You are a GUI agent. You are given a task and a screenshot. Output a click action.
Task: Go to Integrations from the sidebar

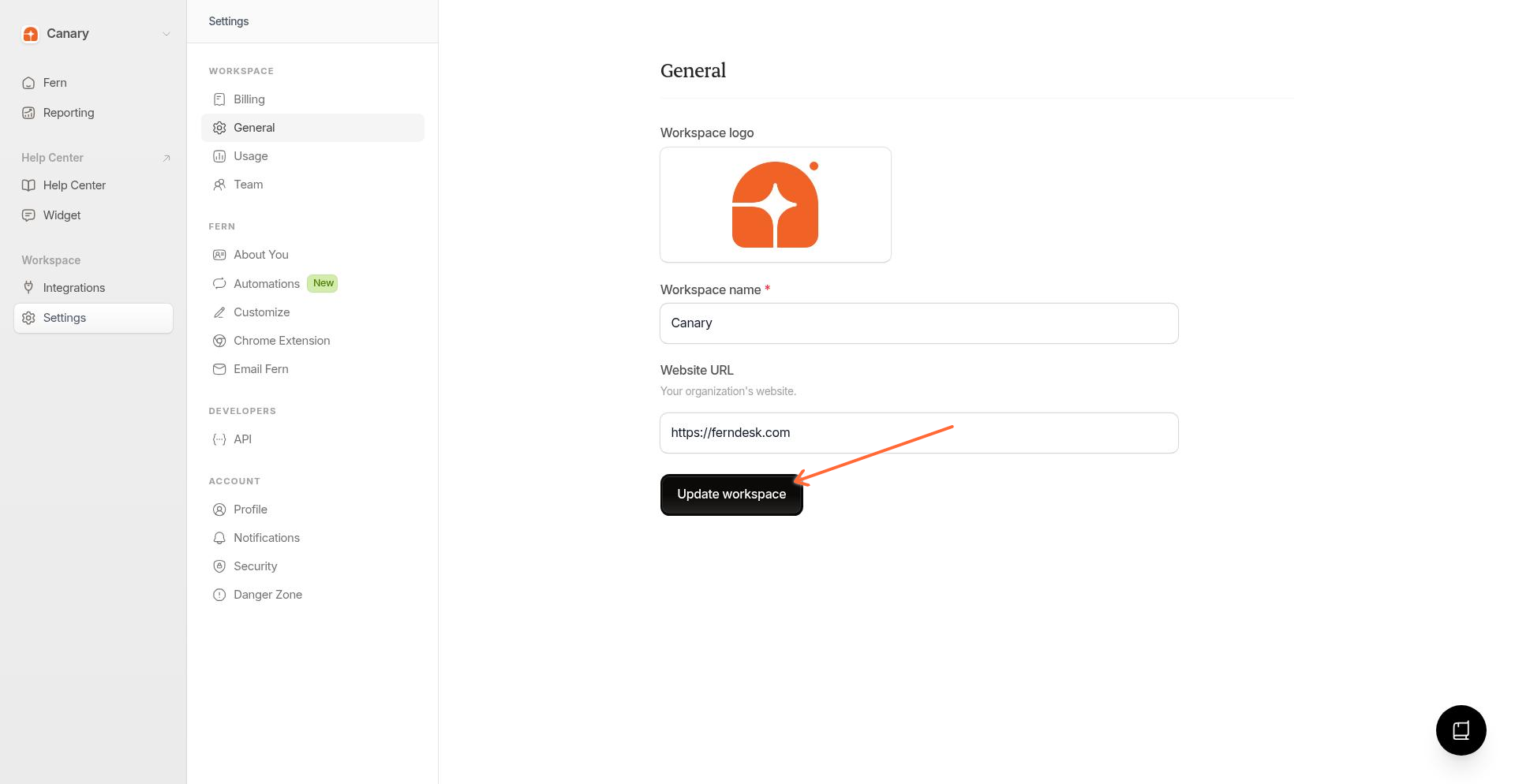73,287
